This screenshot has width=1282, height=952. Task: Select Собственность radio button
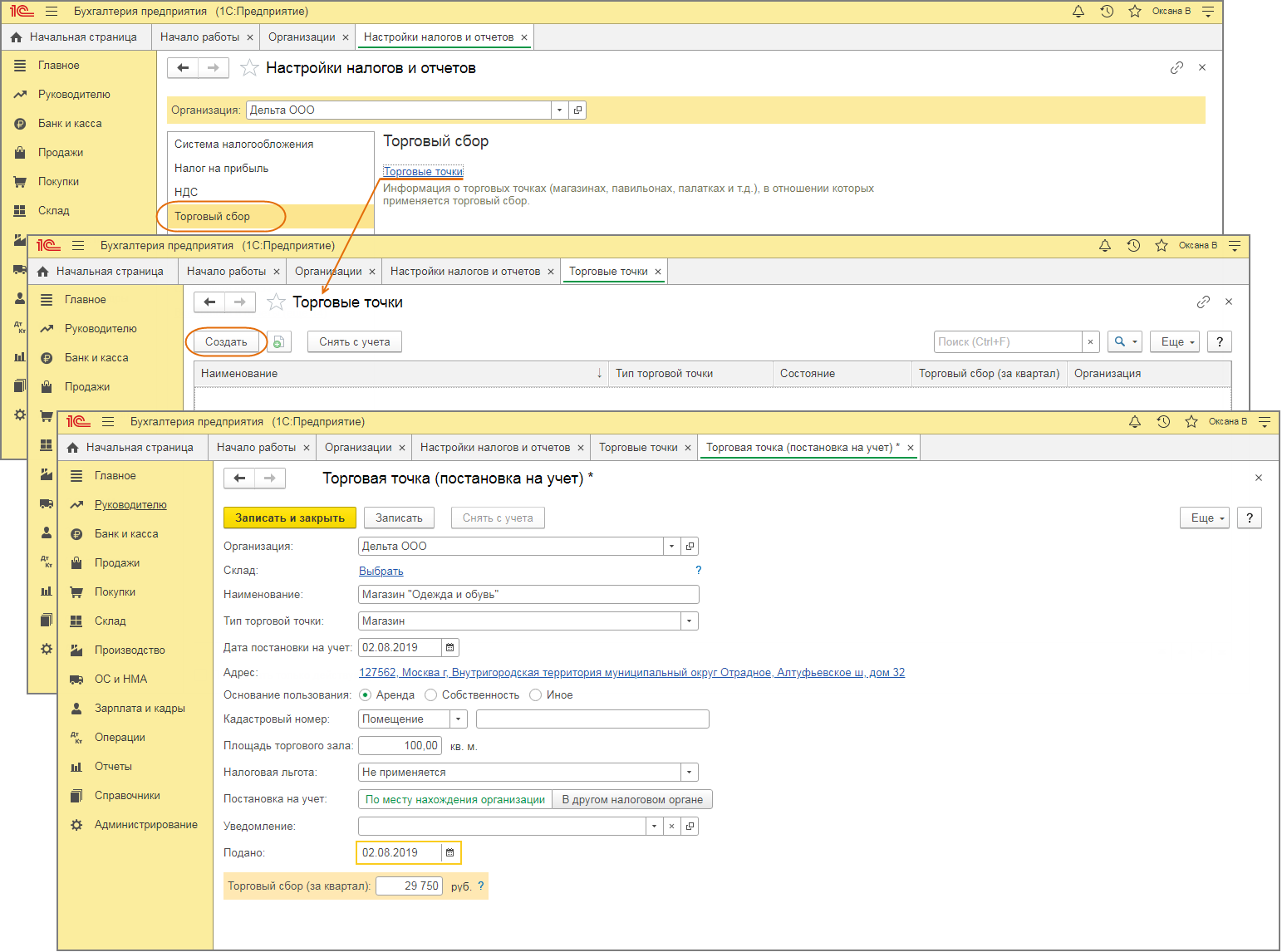tap(430, 694)
